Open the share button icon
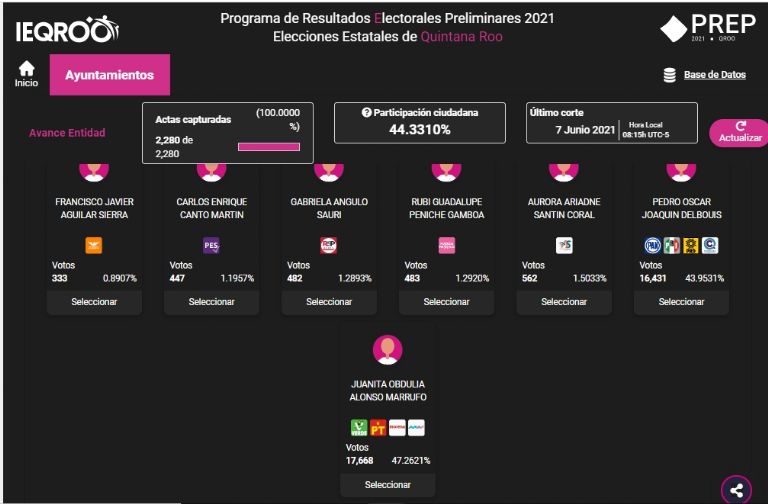This screenshot has width=768, height=504. [x=736, y=490]
